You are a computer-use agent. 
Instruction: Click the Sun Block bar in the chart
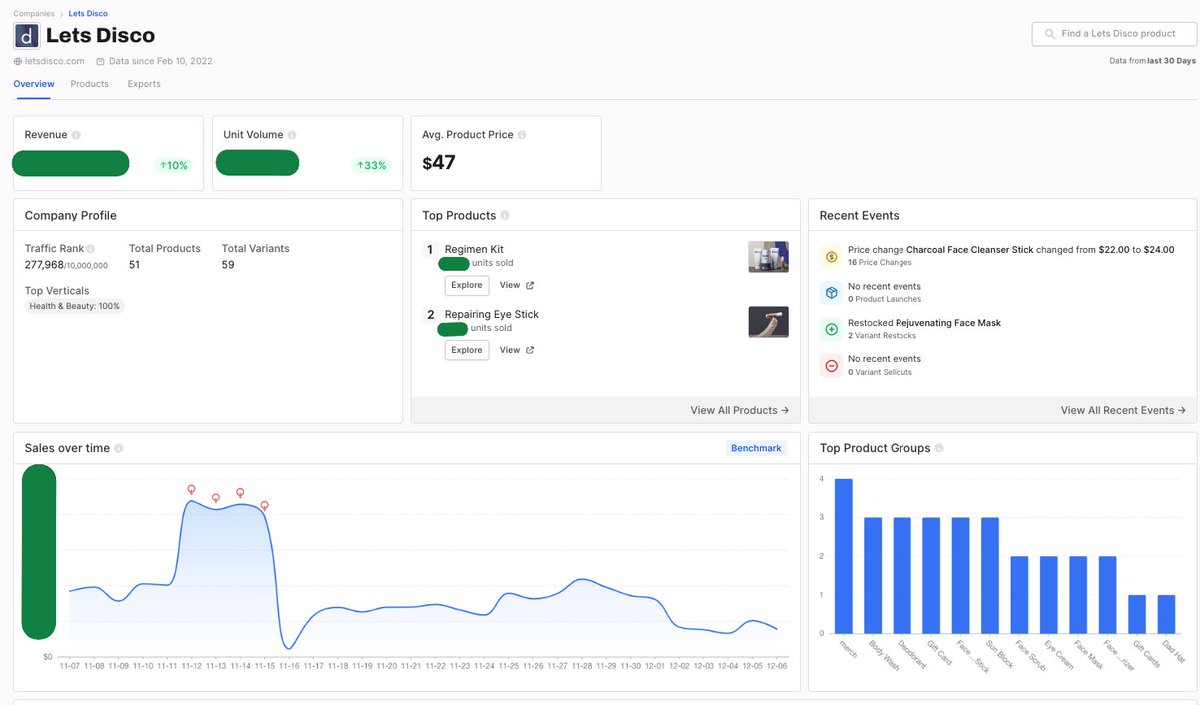point(990,575)
